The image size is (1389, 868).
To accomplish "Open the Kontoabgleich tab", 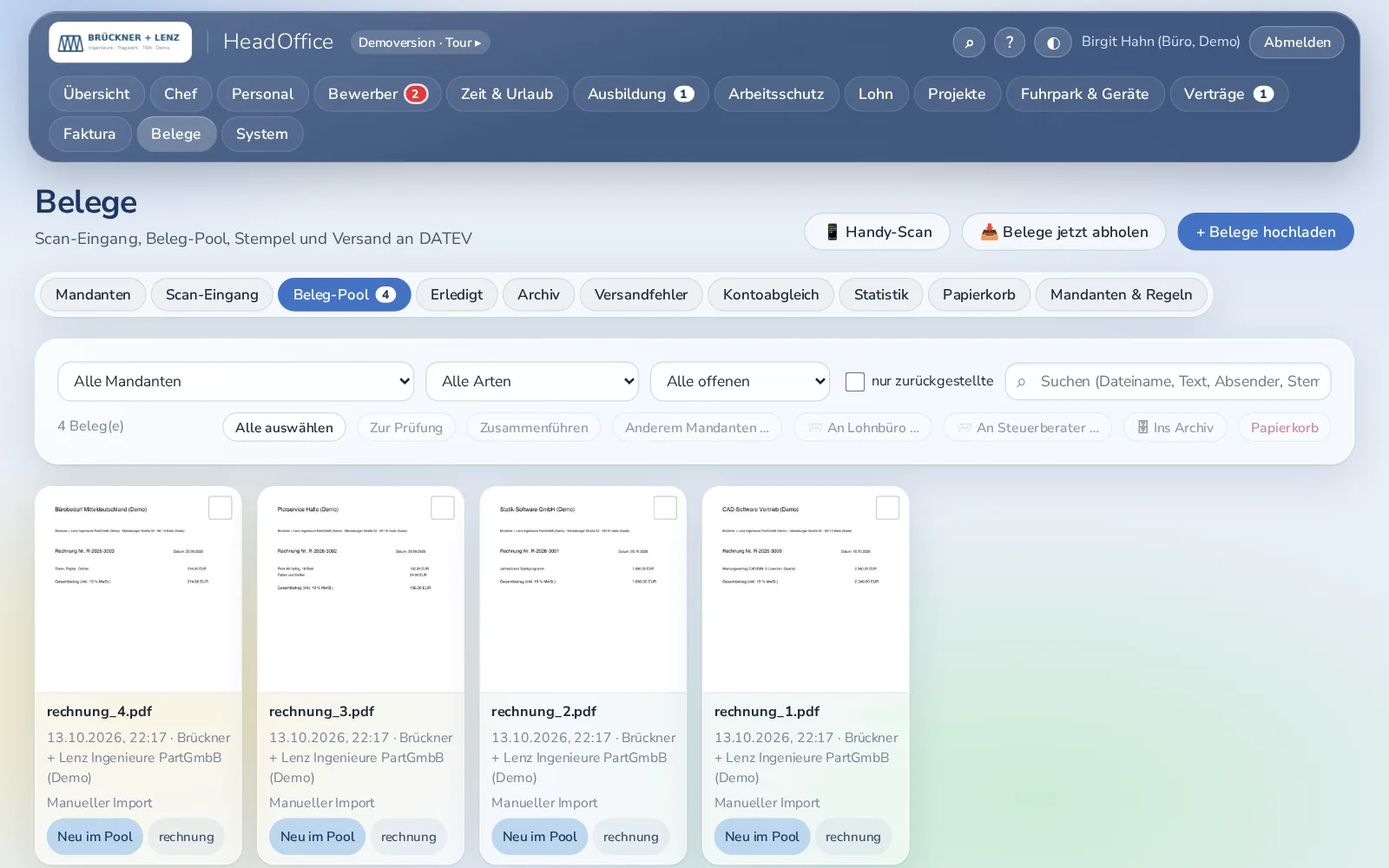I will 771,295.
